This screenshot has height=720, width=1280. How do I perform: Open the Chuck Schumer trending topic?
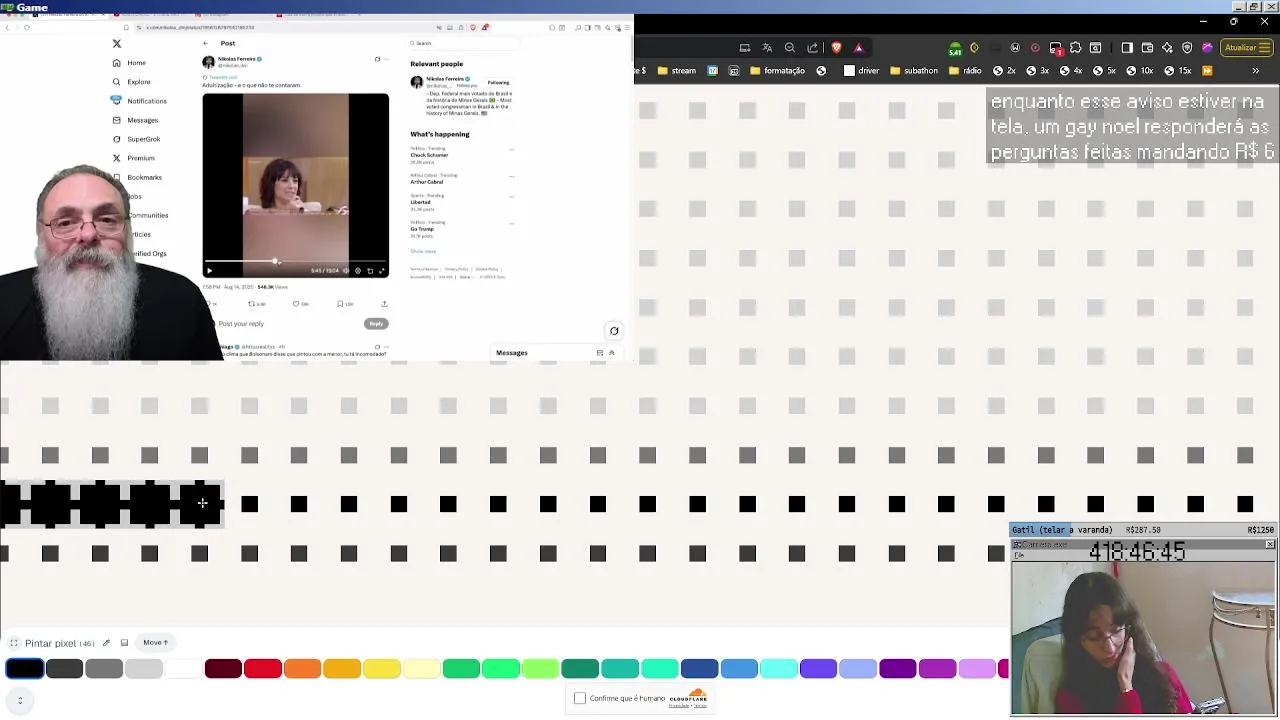[429, 155]
